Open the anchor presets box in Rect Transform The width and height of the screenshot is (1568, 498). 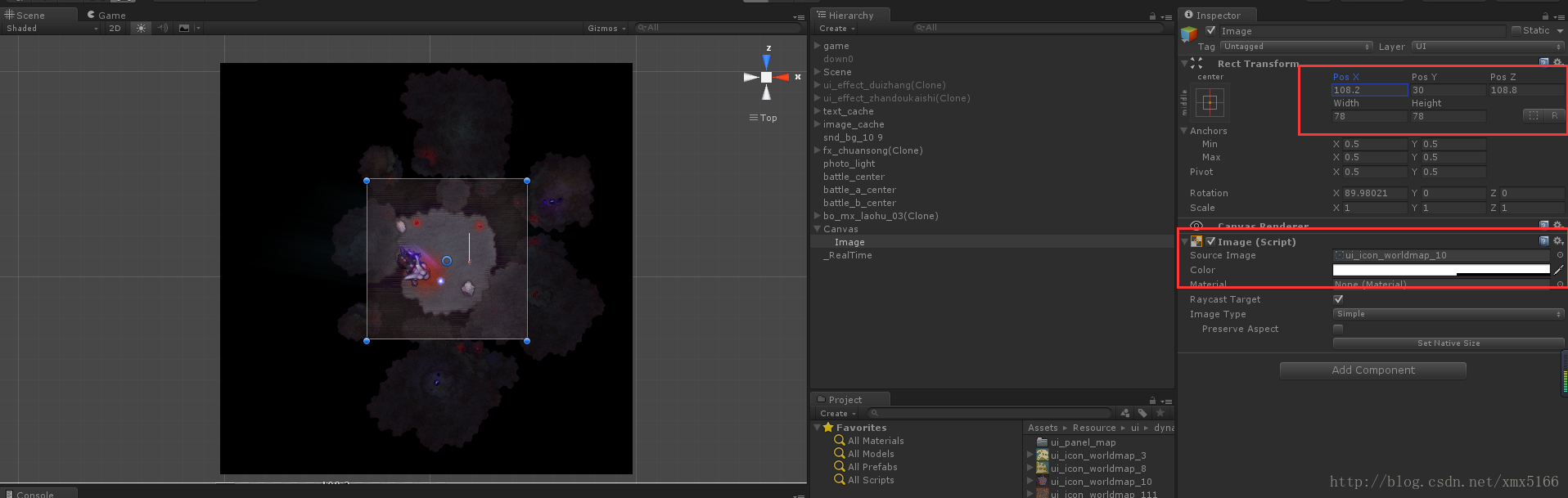pos(1210,103)
